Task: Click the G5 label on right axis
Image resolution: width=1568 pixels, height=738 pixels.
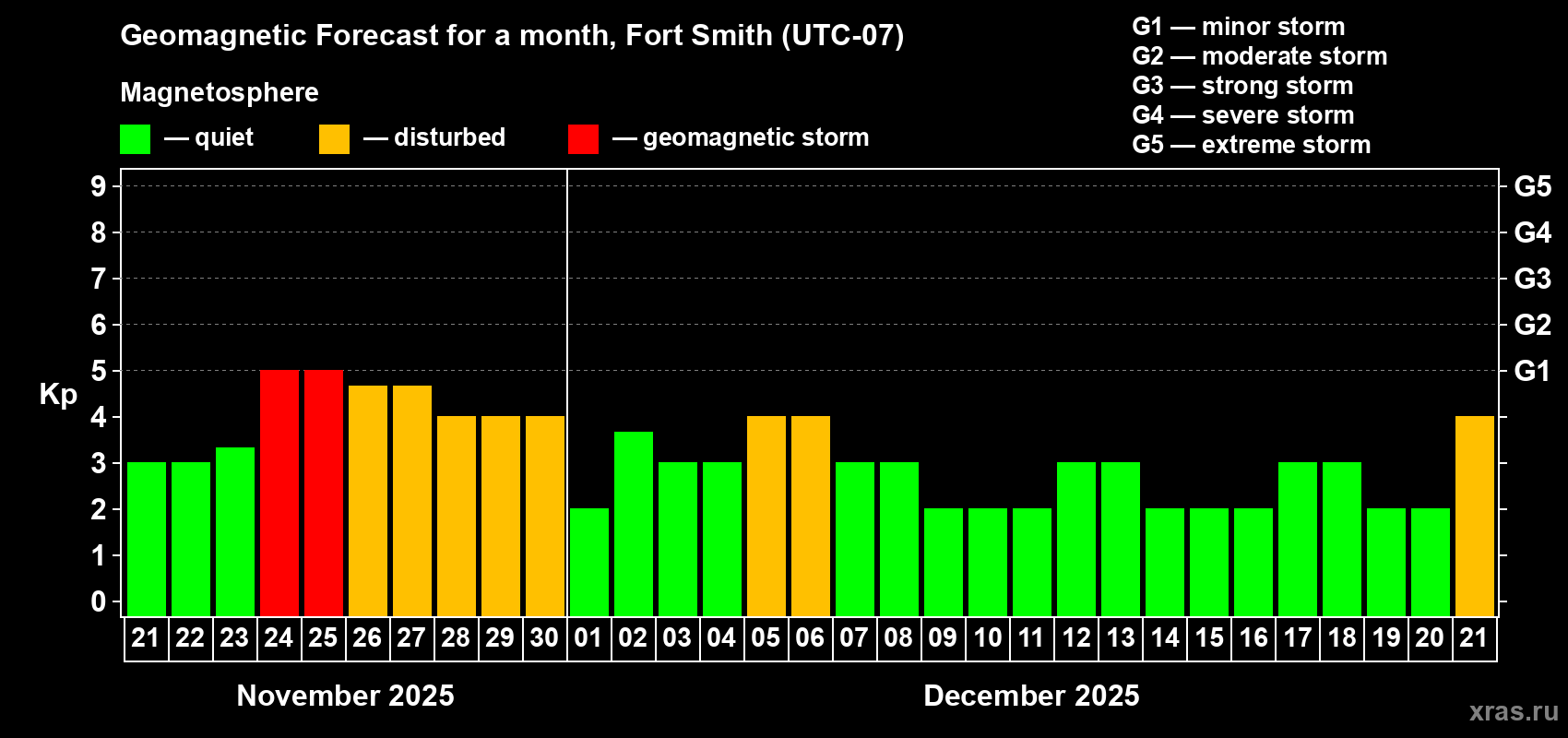Action: [x=1532, y=186]
